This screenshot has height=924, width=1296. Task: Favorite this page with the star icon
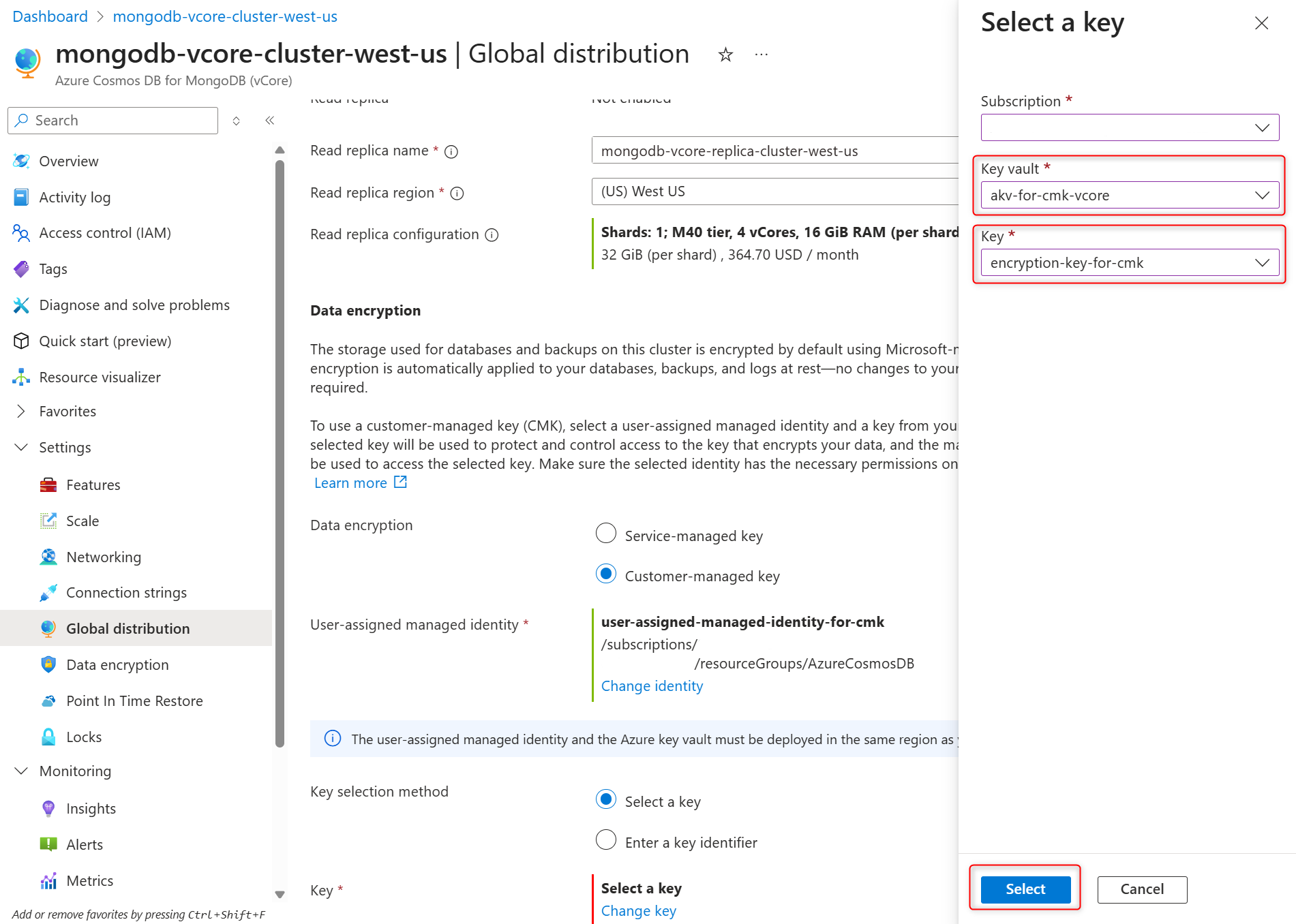[725, 55]
